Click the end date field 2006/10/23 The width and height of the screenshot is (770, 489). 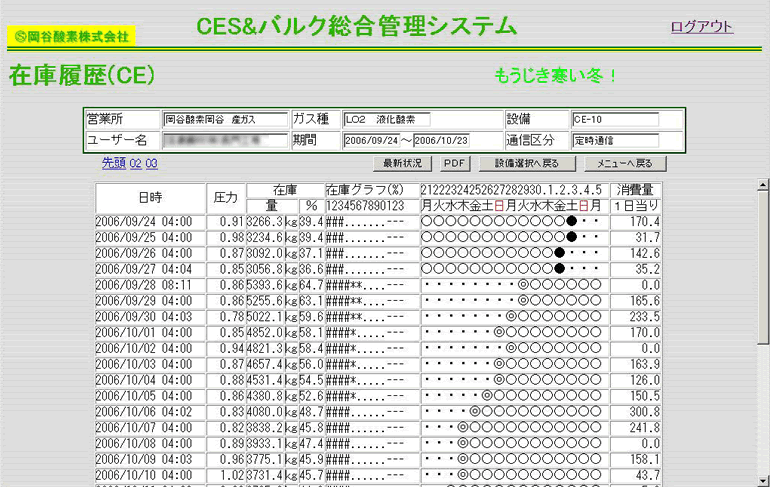pyautogui.click(x=441, y=140)
